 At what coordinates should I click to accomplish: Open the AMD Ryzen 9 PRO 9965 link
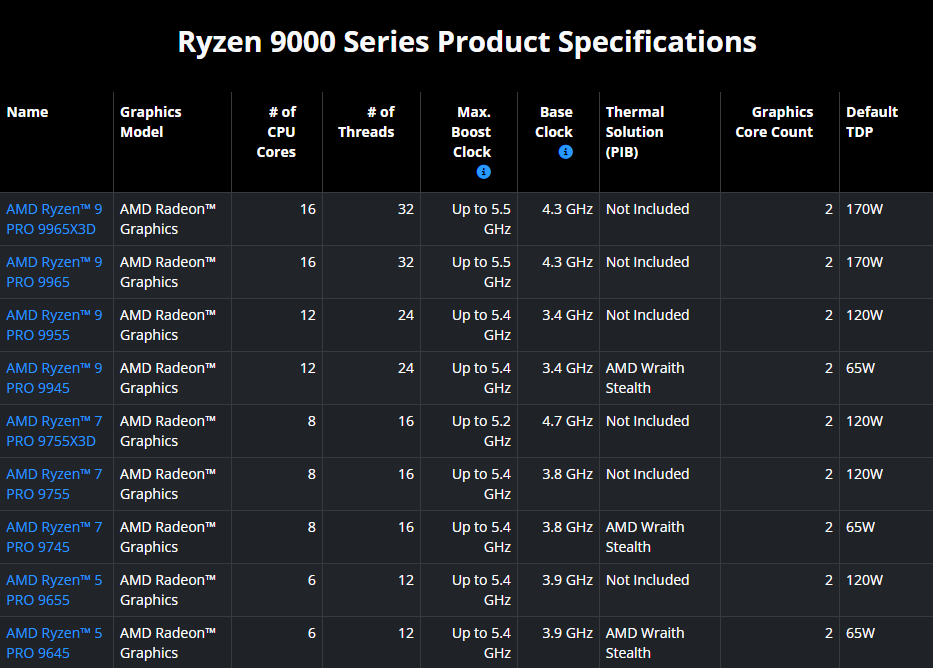point(54,272)
